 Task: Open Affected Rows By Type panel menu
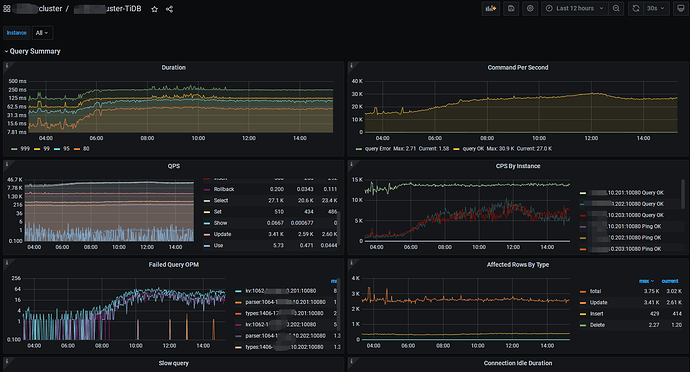[518, 265]
